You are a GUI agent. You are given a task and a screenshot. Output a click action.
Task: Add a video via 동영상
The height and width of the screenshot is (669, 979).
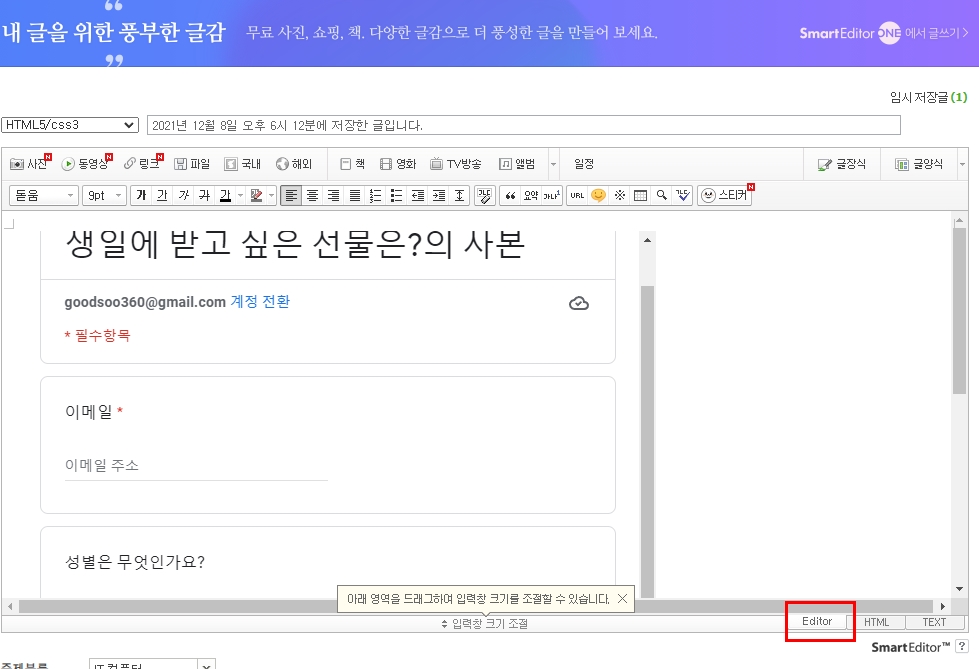click(x=86, y=164)
